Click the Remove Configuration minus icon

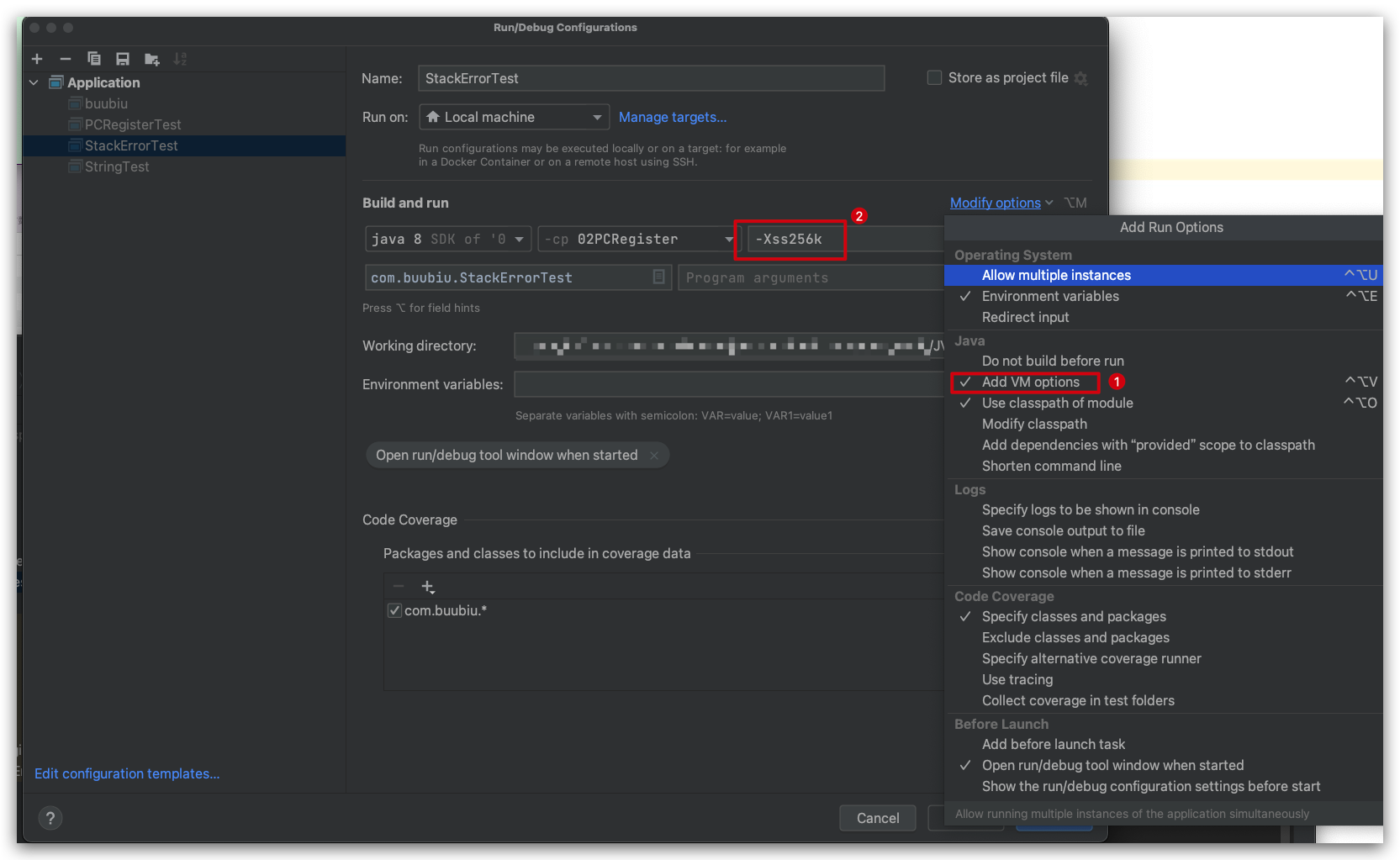coord(66,59)
